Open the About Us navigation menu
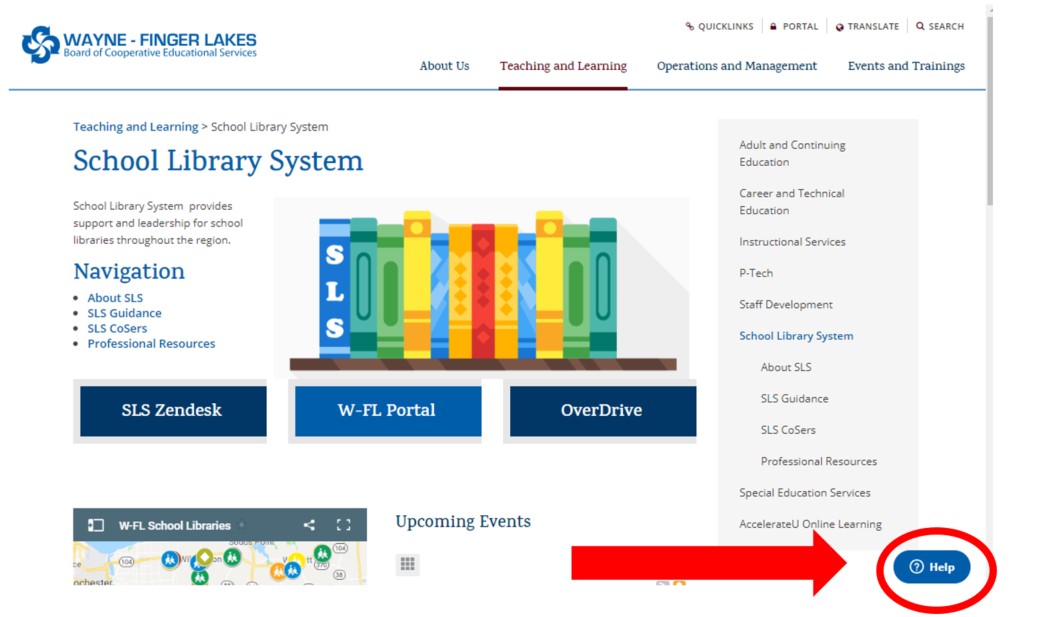Image resolution: width=1040 pixels, height=617 pixels. 444,66
